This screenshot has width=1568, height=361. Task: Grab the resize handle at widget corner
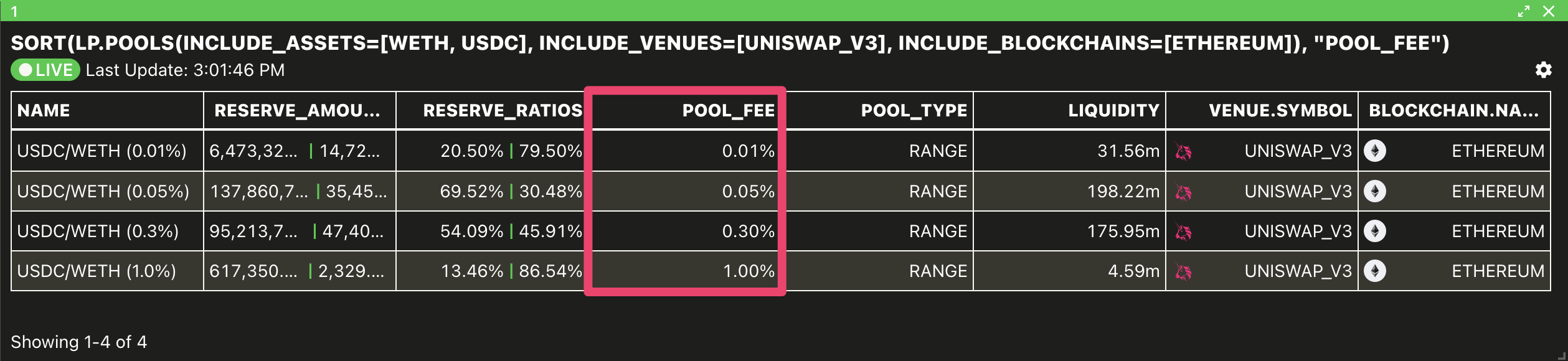click(1561, 355)
